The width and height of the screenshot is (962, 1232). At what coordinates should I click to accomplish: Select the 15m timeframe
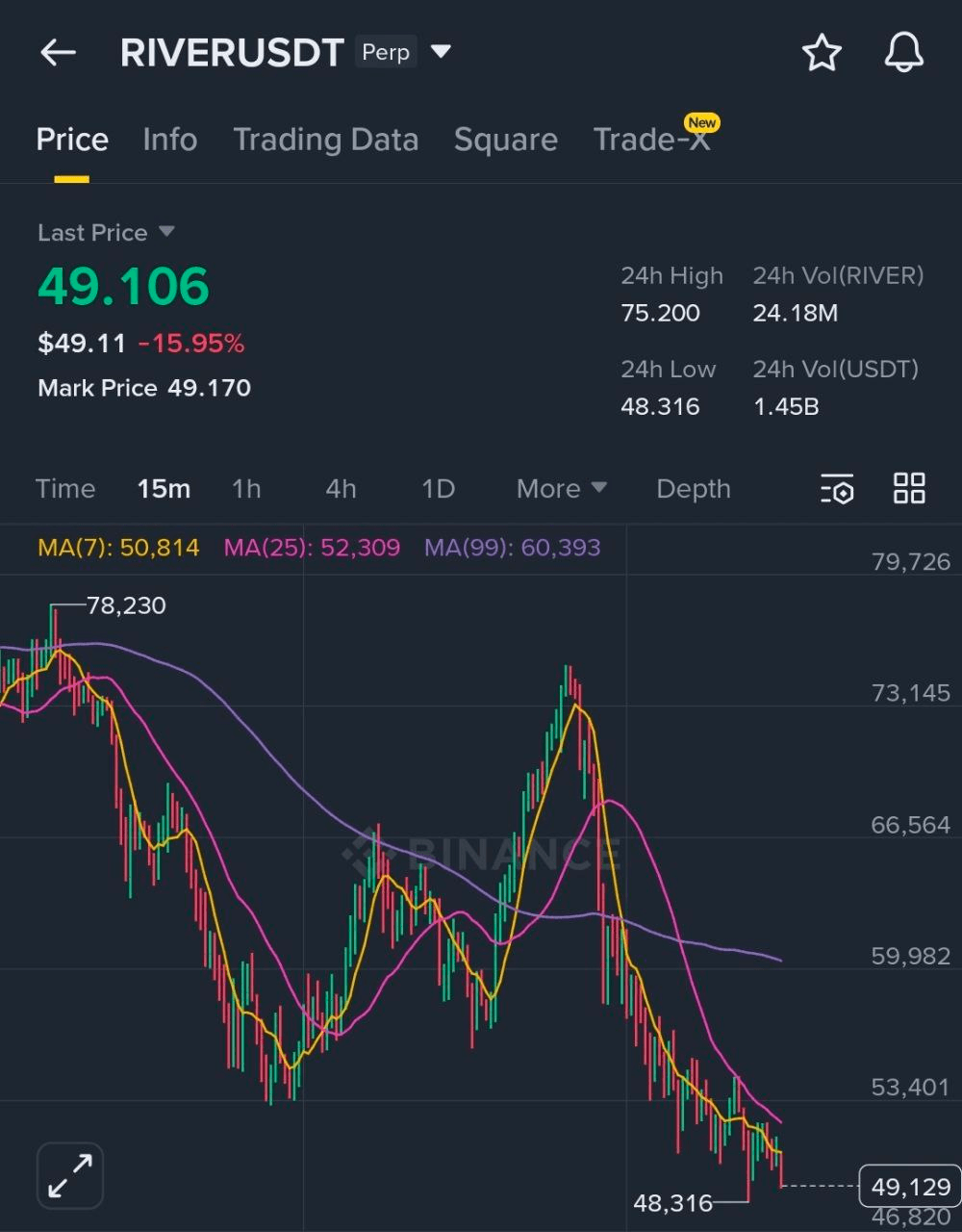tap(164, 489)
